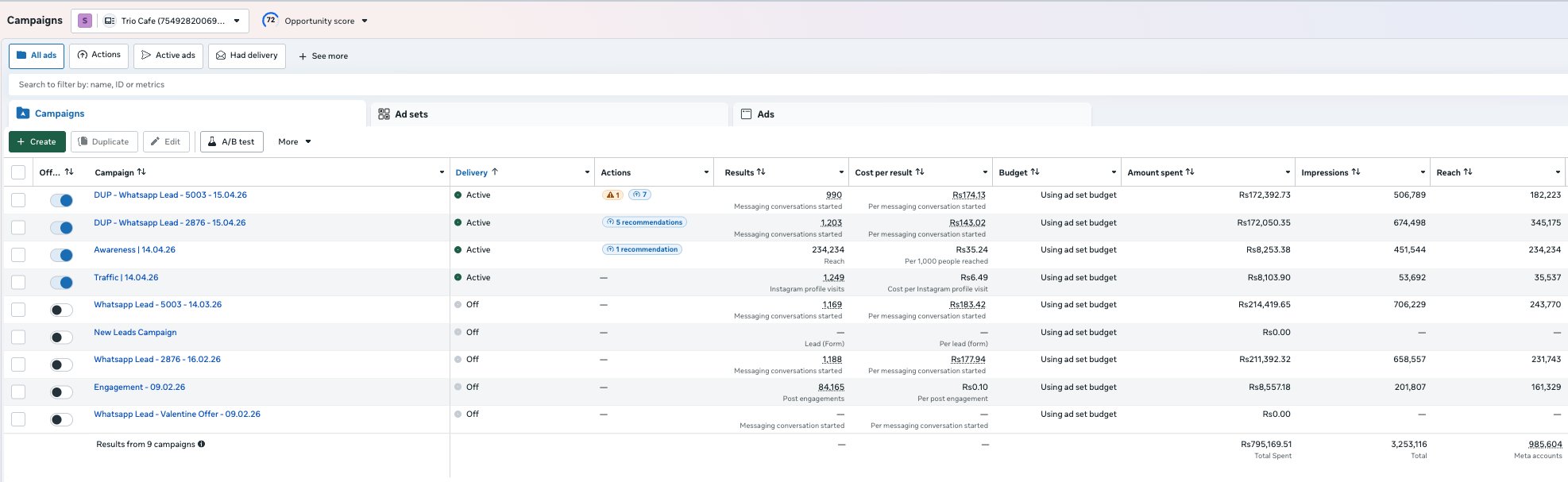Sort by Results column arrows
1568x482 pixels.
pos(761,172)
